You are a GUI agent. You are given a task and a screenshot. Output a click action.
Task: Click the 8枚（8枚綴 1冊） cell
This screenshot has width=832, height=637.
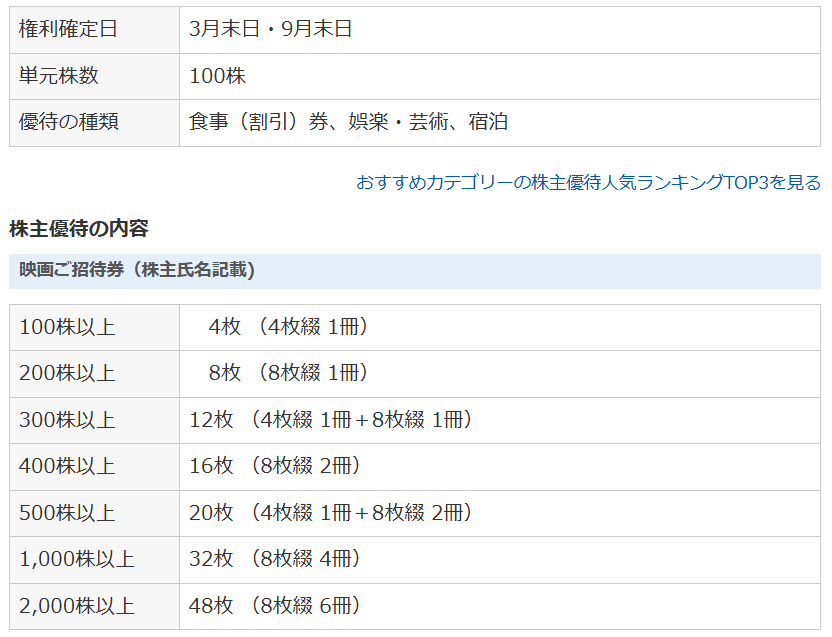pyautogui.click(x=500, y=374)
